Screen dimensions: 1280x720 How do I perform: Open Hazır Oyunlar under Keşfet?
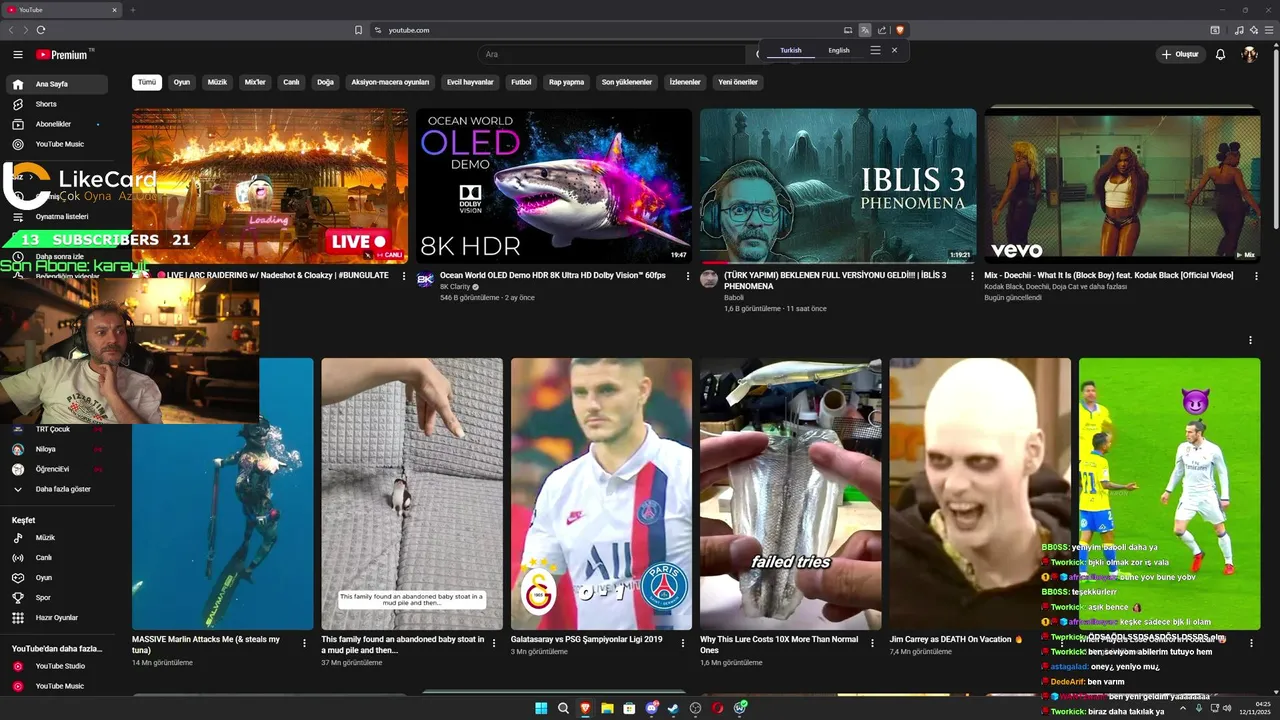click(x=56, y=618)
